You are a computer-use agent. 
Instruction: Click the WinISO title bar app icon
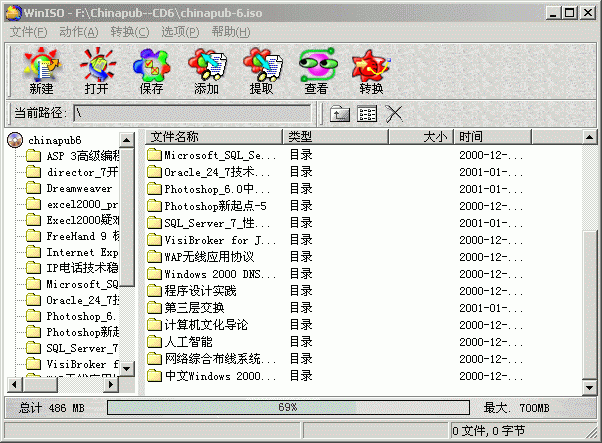click(13, 13)
